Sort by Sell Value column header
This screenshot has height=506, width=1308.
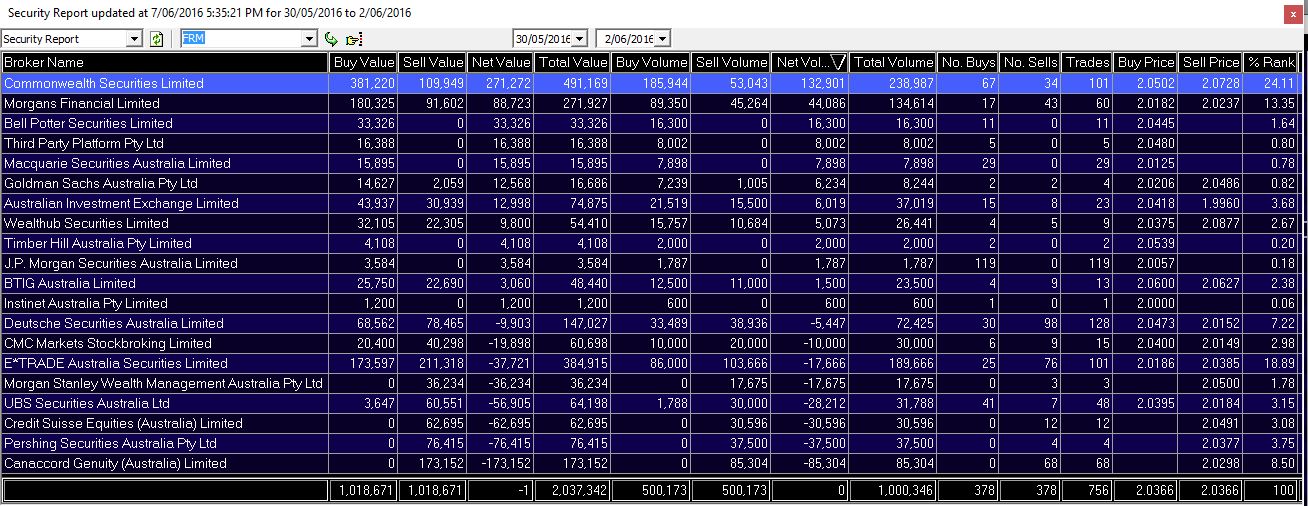tap(433, 62)
